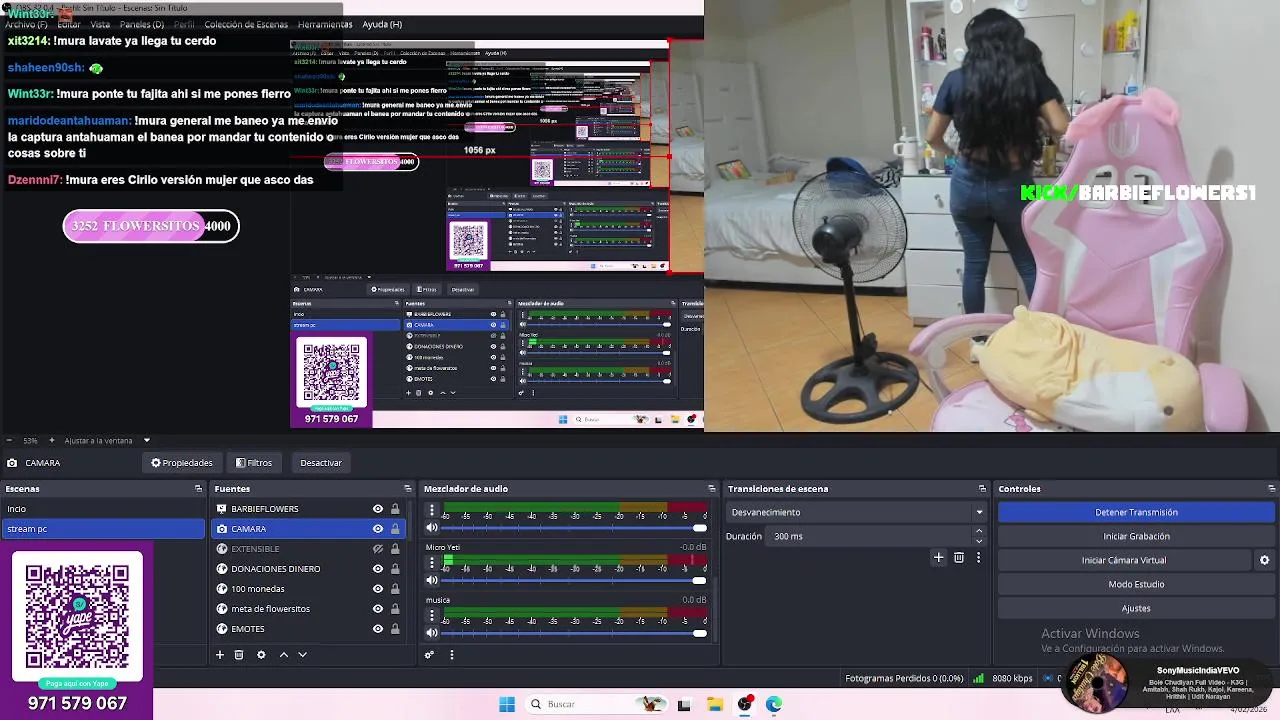
Task: Pop out the Mezclador de audio dock icon
Action: (711, 489)
